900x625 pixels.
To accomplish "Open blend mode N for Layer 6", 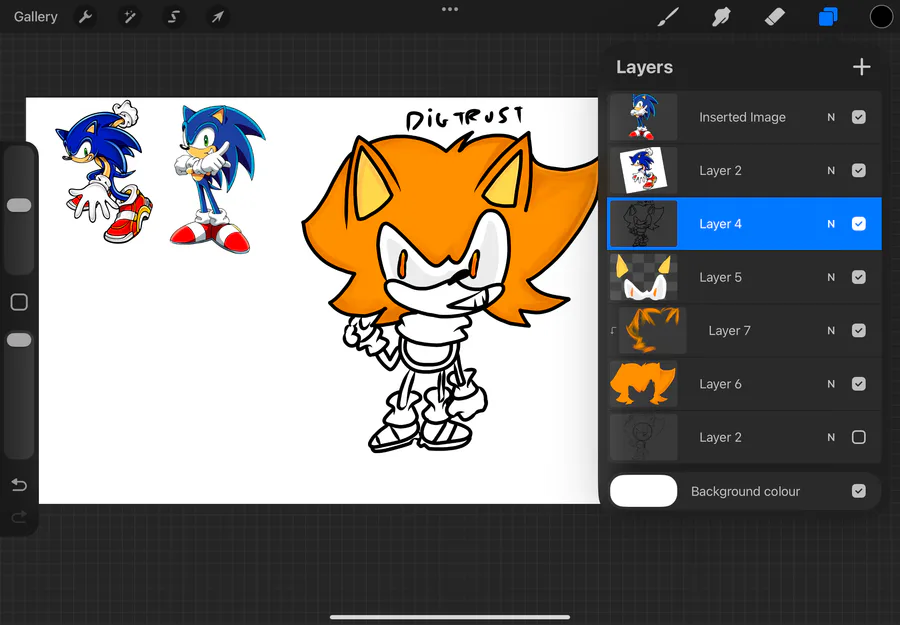I will (x=831, y=384).
